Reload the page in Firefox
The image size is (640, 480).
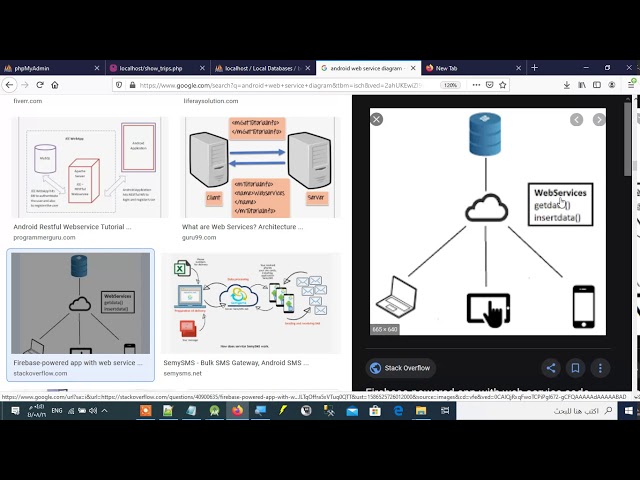click(40, 85)
